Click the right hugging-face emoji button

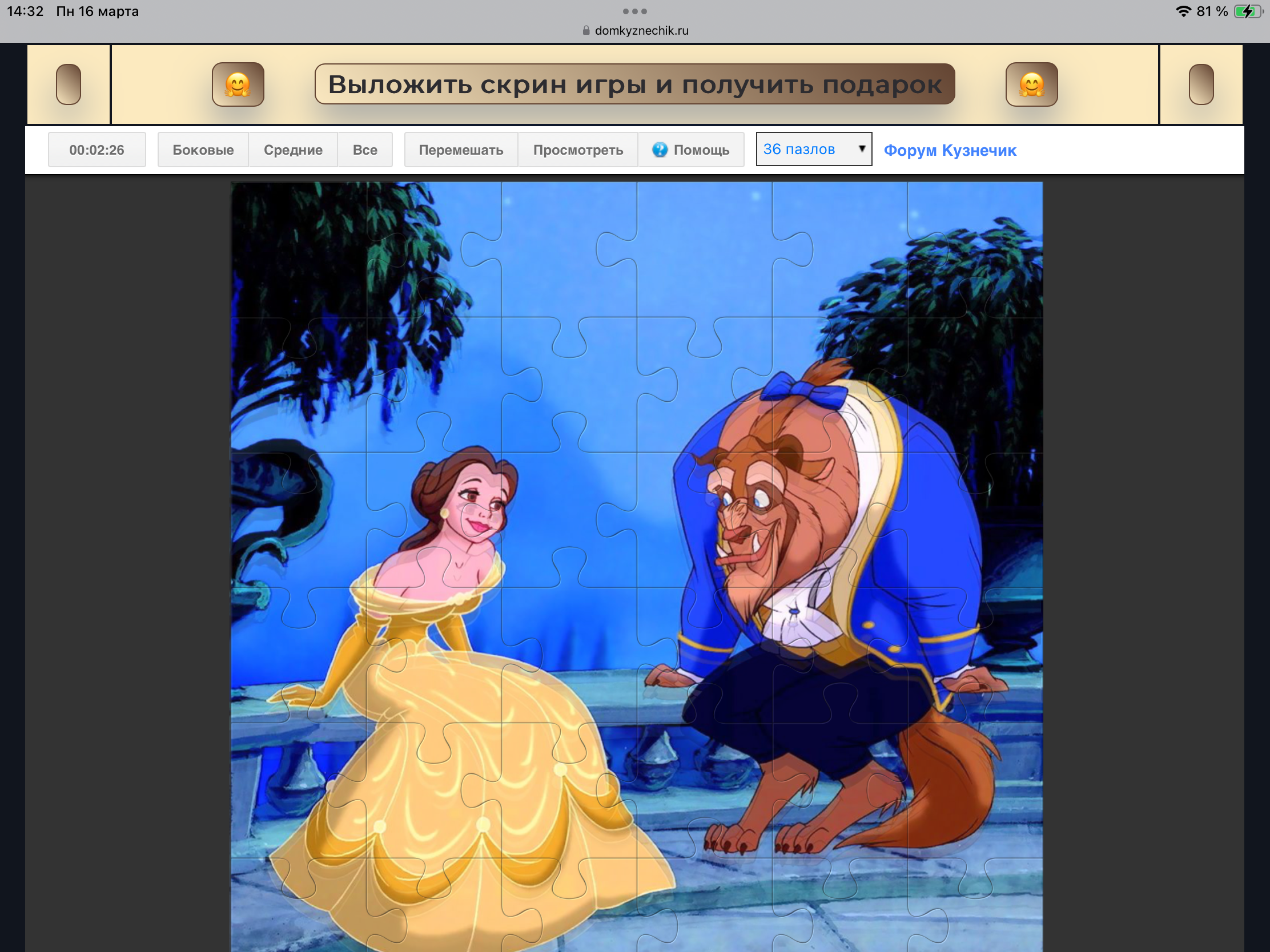pyautogui.click(x=1031, y=84)
